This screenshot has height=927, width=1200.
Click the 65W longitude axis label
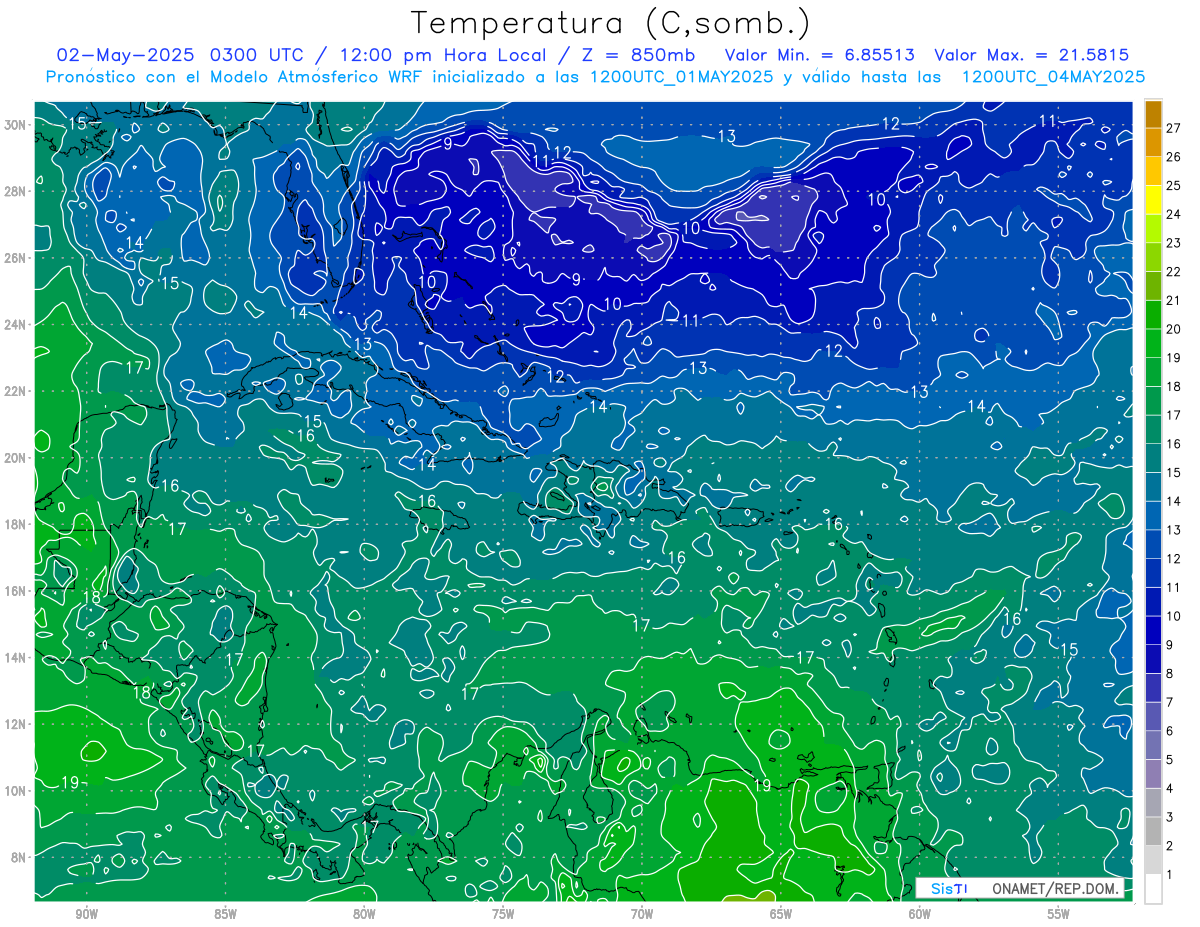click(781, 914)
